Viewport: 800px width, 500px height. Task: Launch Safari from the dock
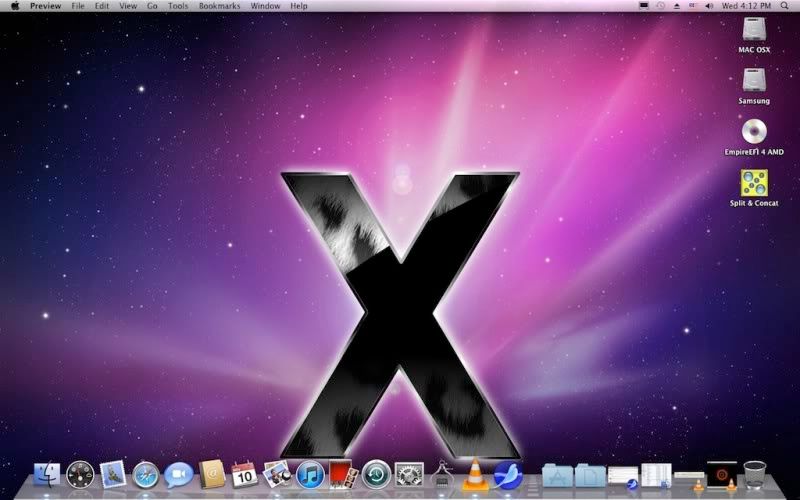[x=145, y=475]
